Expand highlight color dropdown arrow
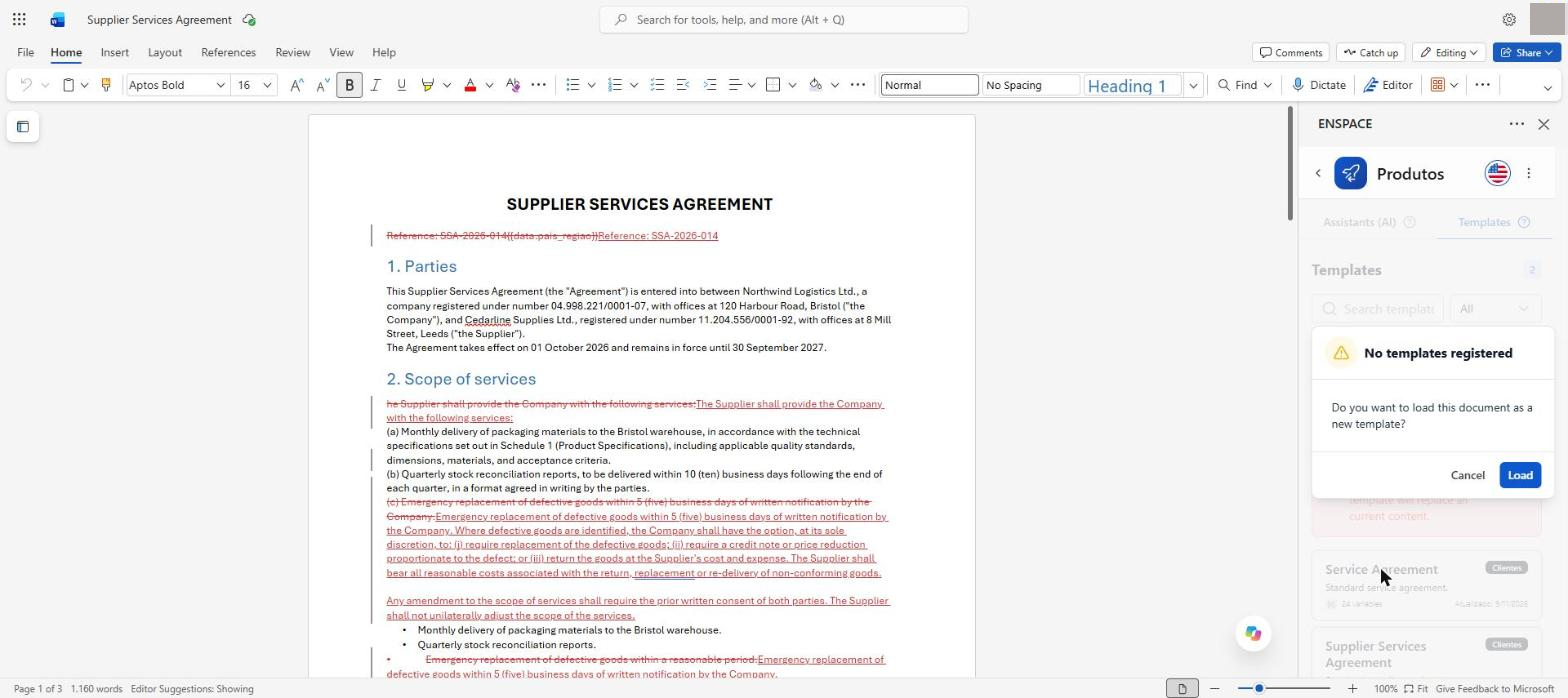The height and width of the screenshot is (698, 1568). pyautogui.click(x=446, y=85)
